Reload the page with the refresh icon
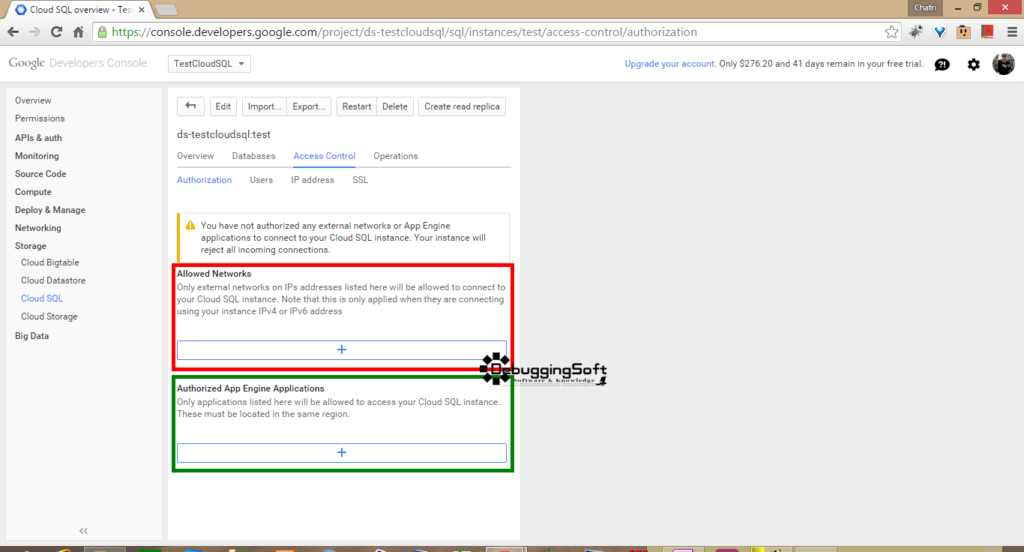The image size is (1024, 552). (57, 32)
